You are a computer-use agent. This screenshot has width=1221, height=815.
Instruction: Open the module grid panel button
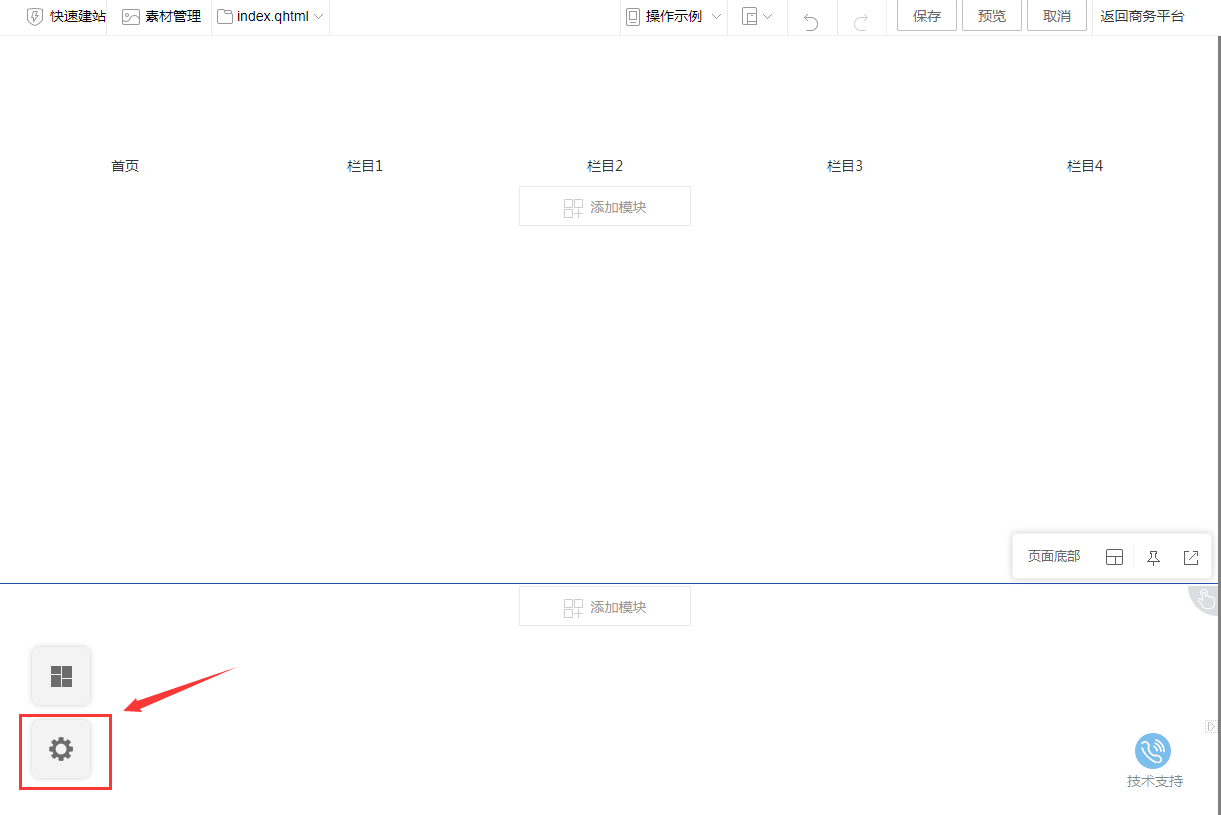(x=61, y=676)
